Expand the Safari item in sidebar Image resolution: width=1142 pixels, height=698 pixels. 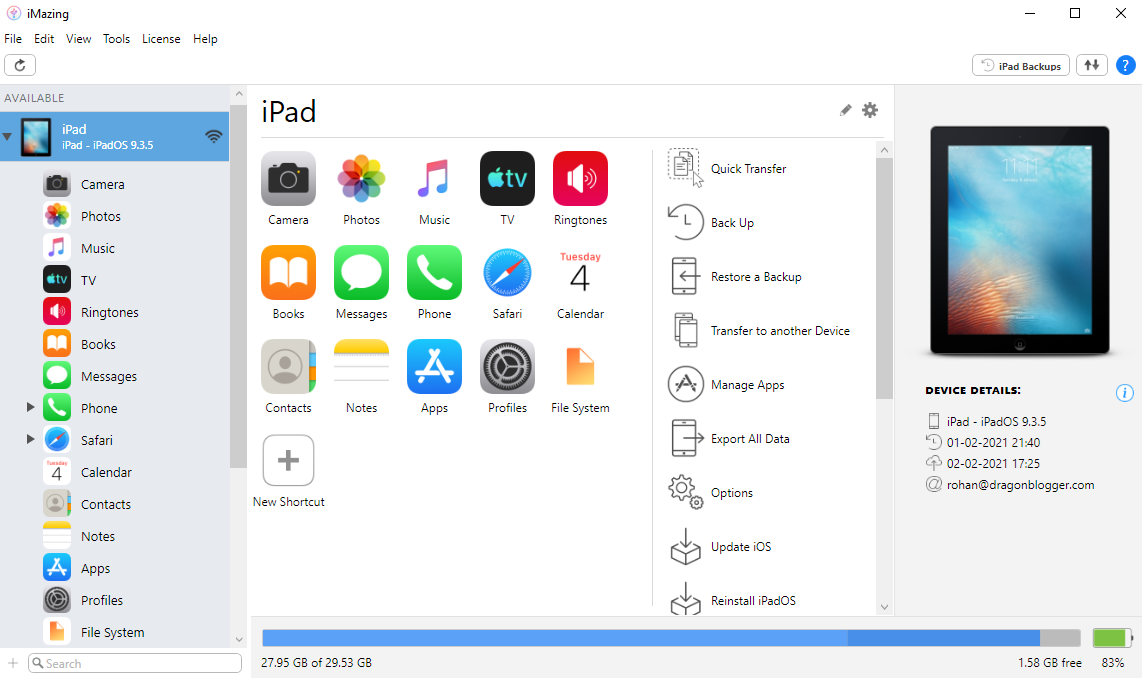31,440
